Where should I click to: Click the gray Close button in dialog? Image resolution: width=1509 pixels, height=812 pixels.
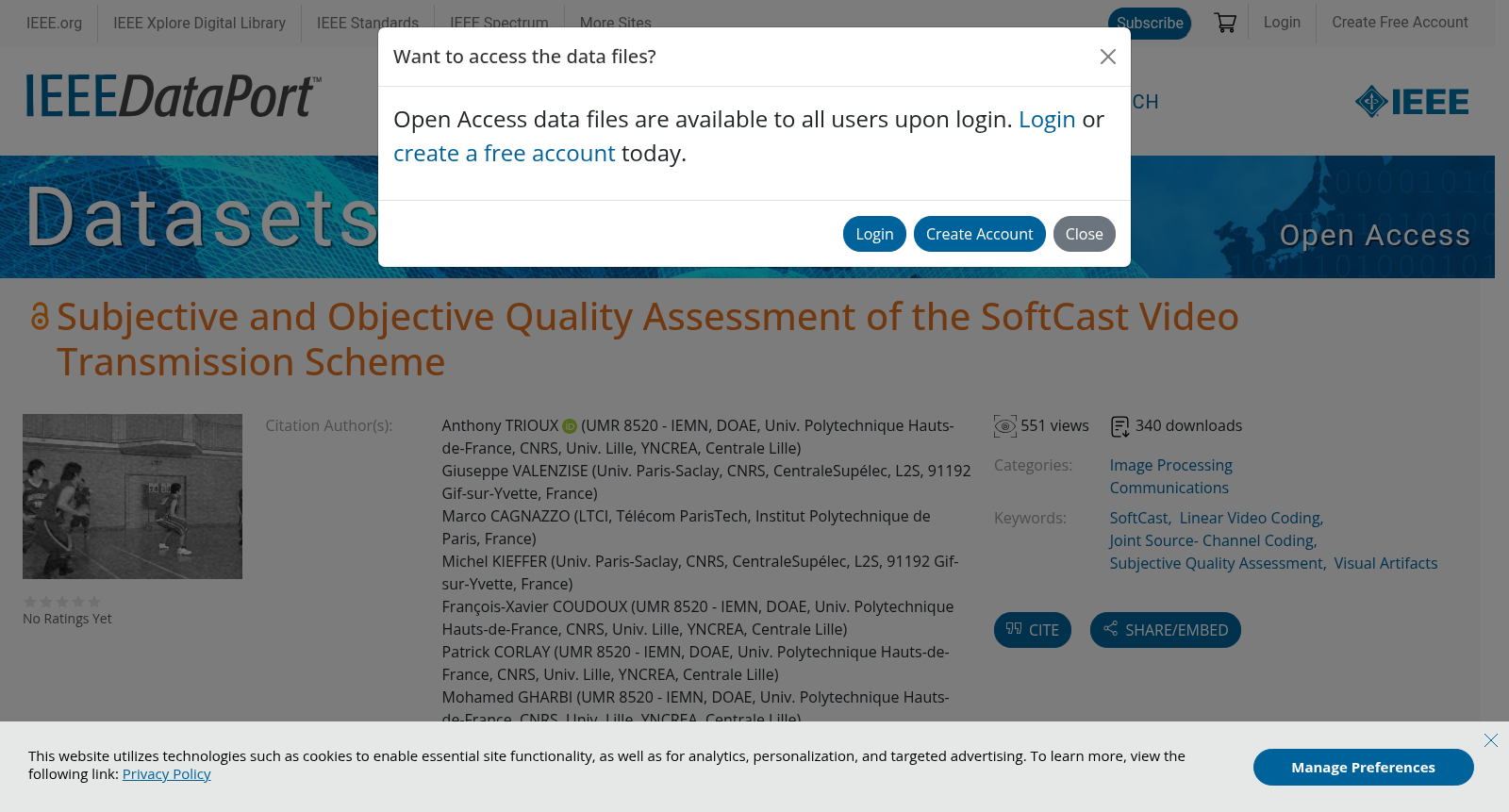[1084, 234]
